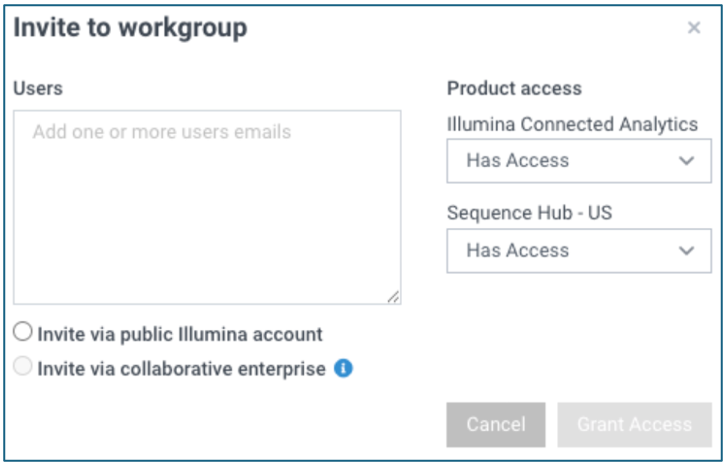Screen dimensions: 725x467
Task: Click the 'Invite to workgroup' dialog title
Action: tap(130, 28)
